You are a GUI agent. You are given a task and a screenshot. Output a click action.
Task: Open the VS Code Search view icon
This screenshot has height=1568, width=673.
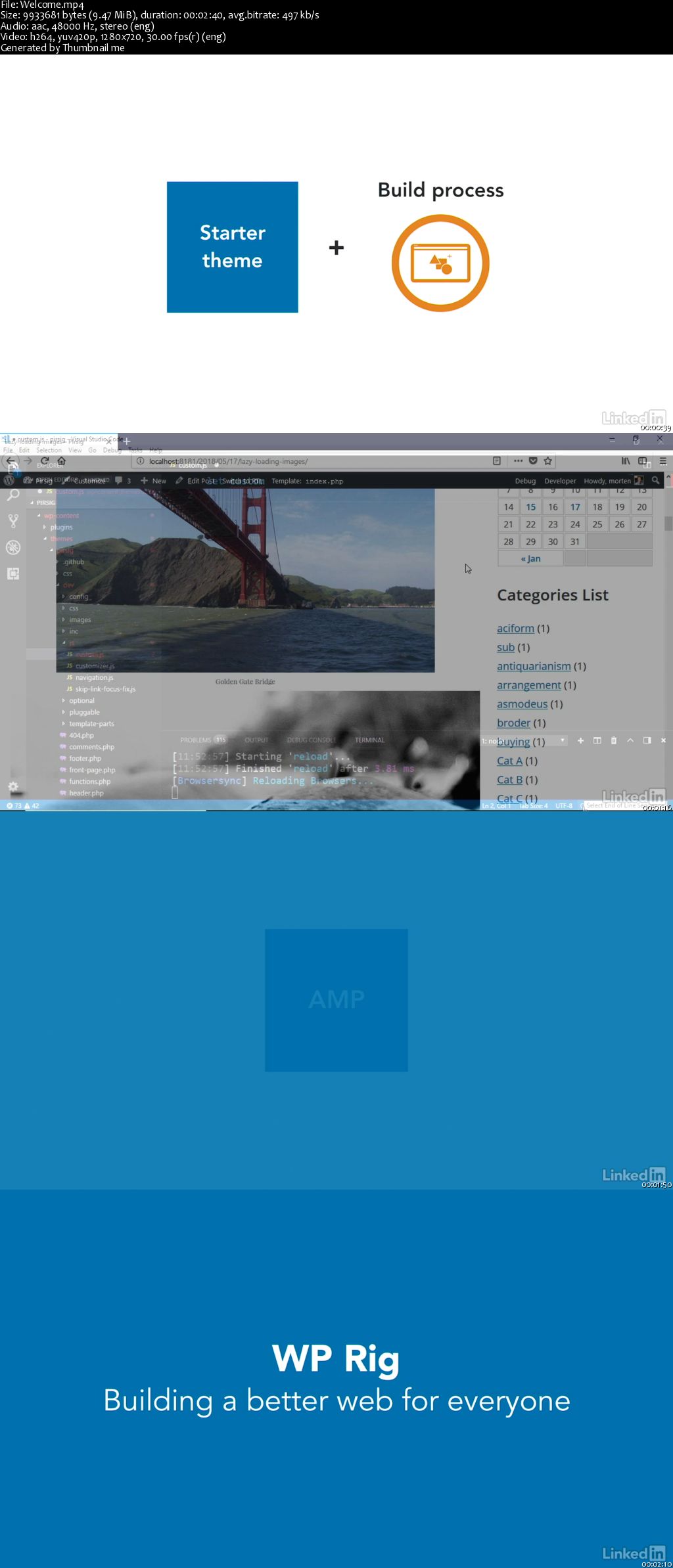[x=12, y=495]
